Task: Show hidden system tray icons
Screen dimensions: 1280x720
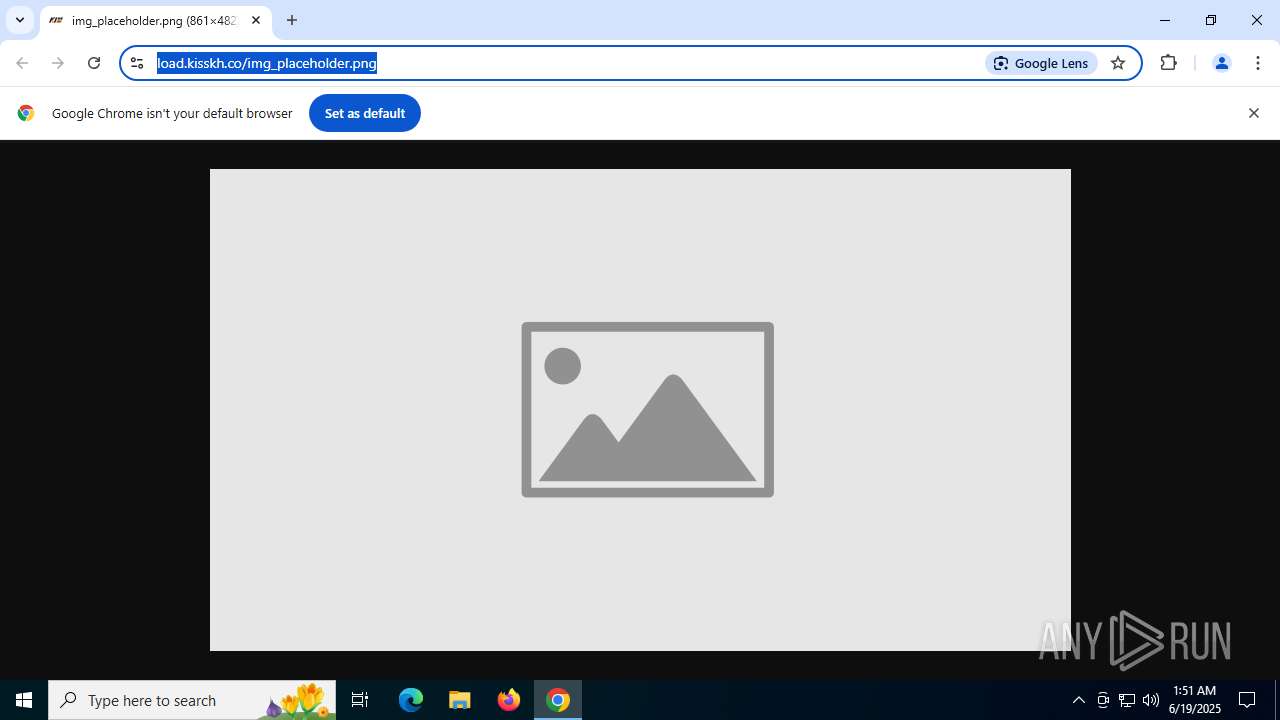Action: 1078,700
